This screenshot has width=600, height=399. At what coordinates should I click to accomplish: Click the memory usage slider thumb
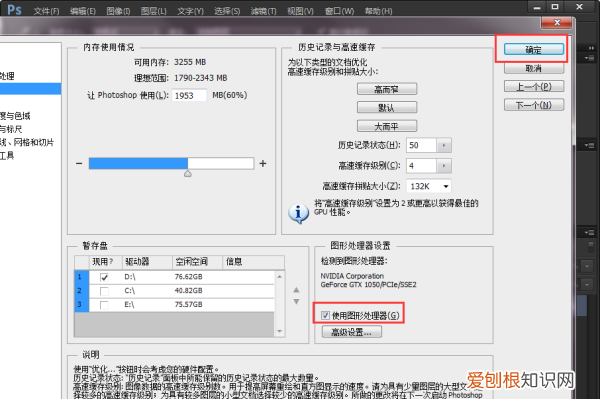point(188,173)
